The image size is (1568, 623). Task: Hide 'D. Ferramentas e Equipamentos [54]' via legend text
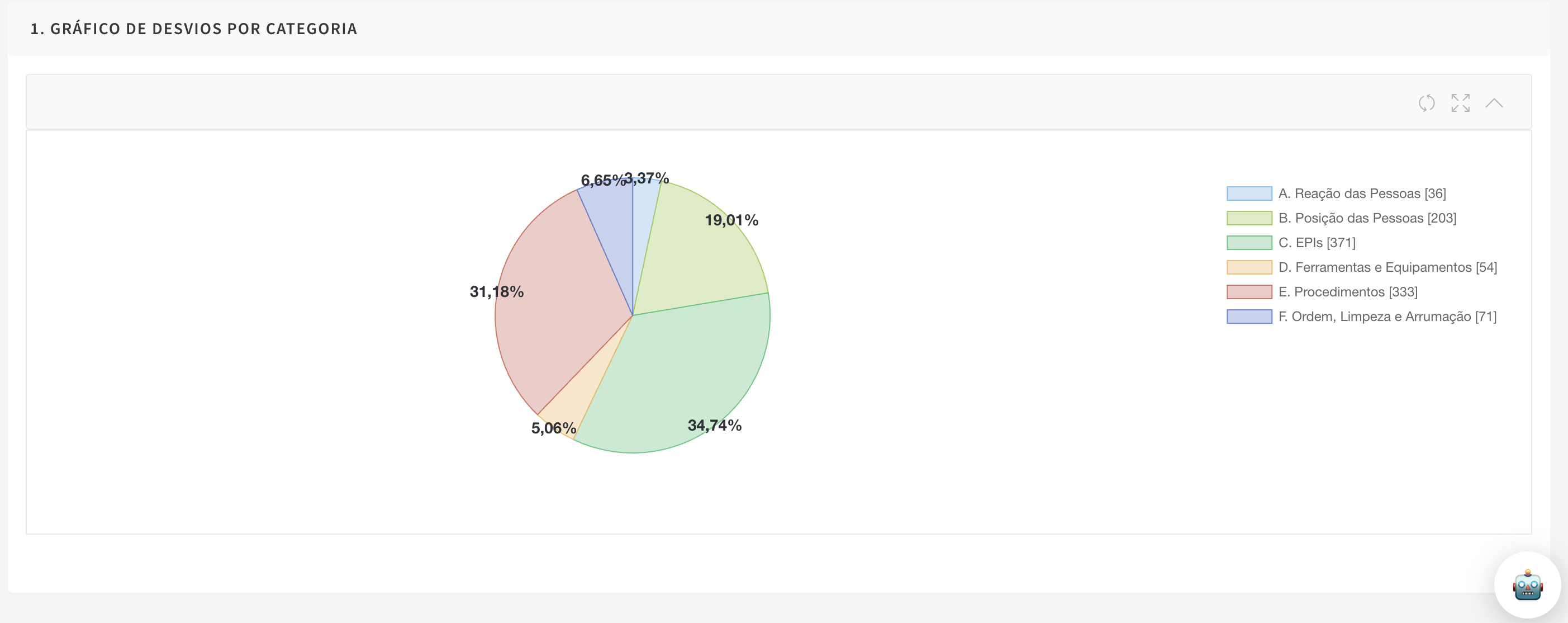coord(1387,267)
